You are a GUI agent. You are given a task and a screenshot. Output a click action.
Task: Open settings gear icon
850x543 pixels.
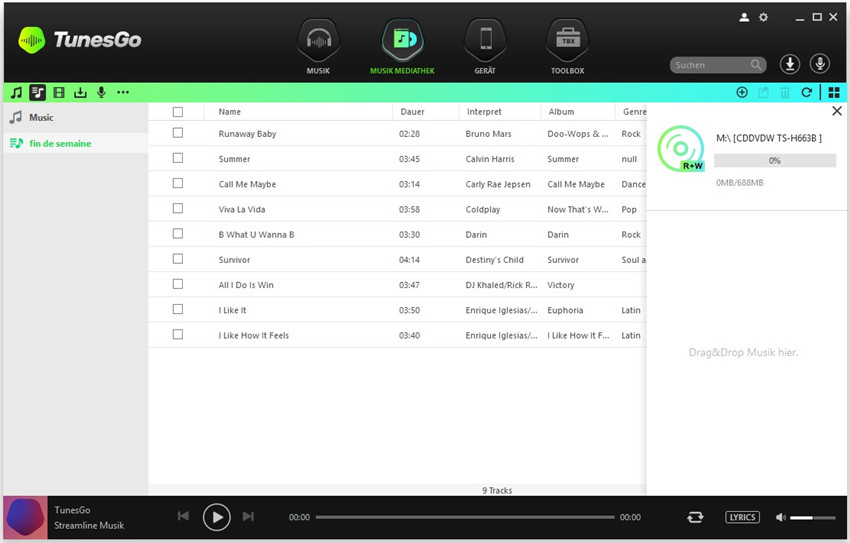pos(763,17)
